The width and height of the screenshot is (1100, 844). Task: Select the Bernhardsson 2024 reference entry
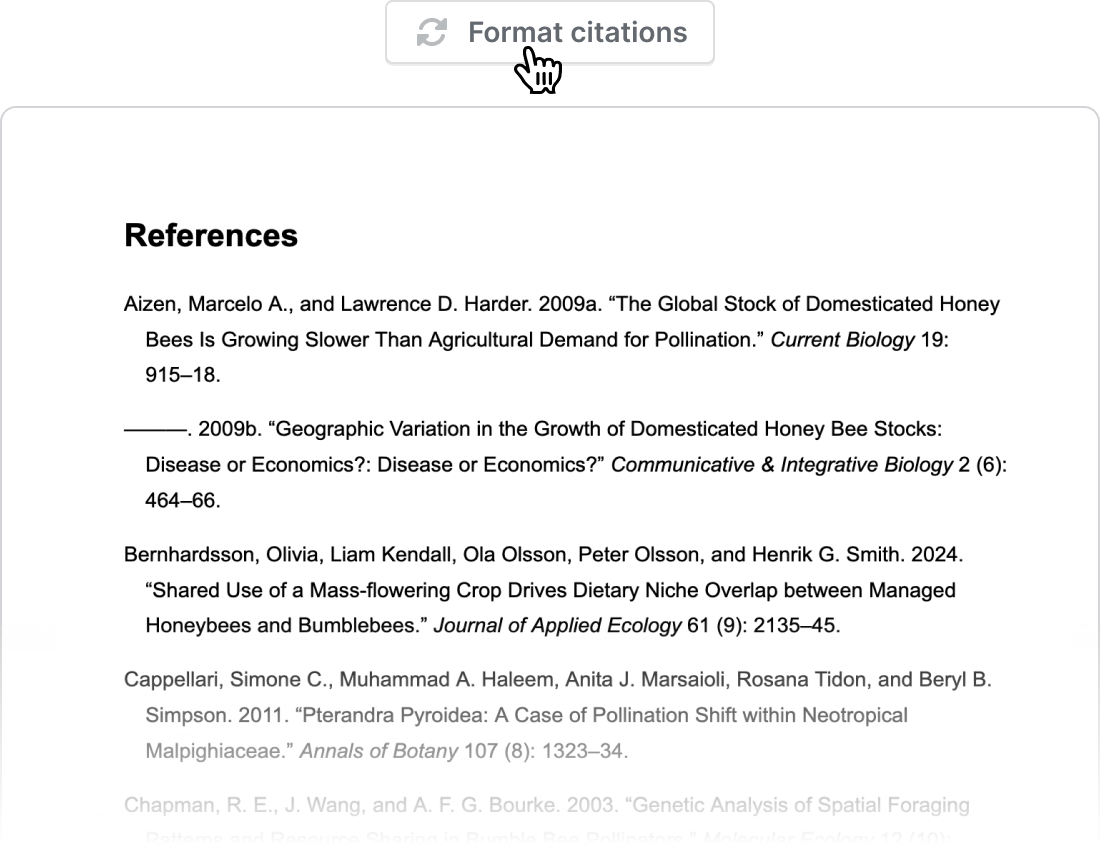(x=544, y=590)
